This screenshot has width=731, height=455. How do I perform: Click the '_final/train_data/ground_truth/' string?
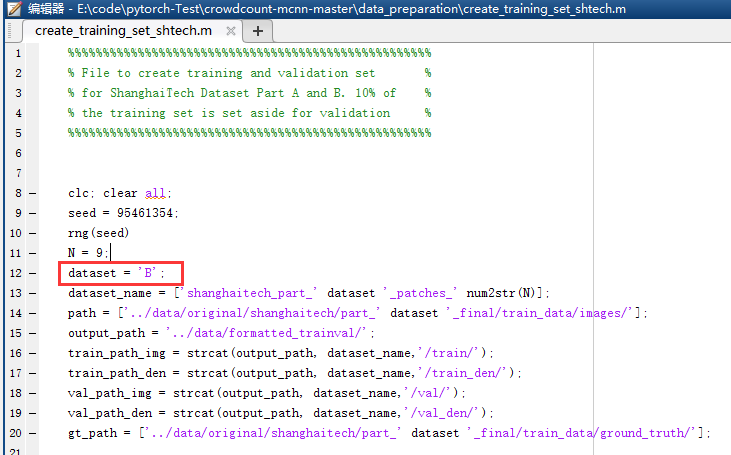pyautogui.click(x=581, y=433)
